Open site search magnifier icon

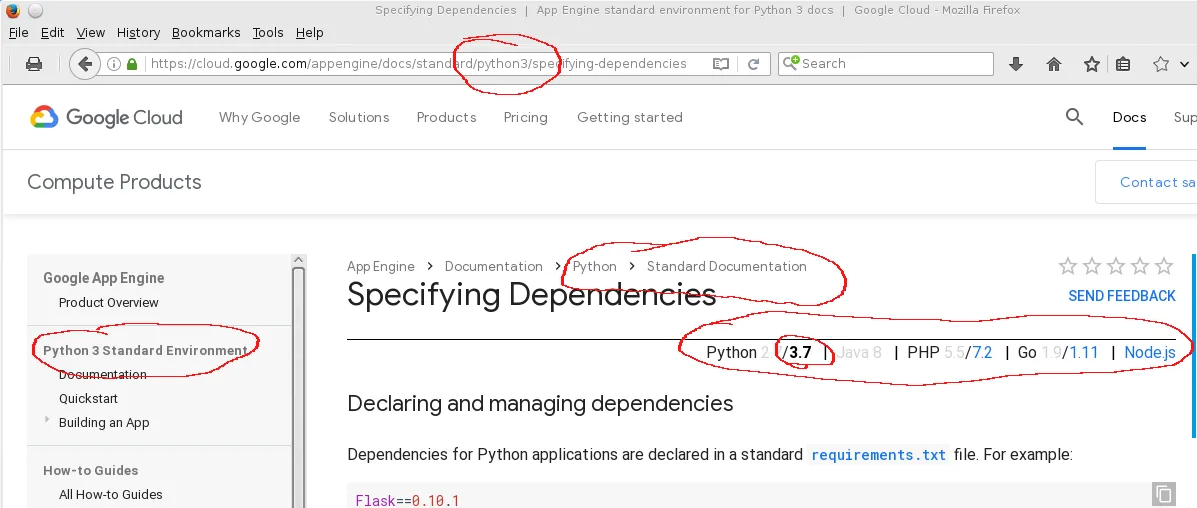(x=1074, y=117)
